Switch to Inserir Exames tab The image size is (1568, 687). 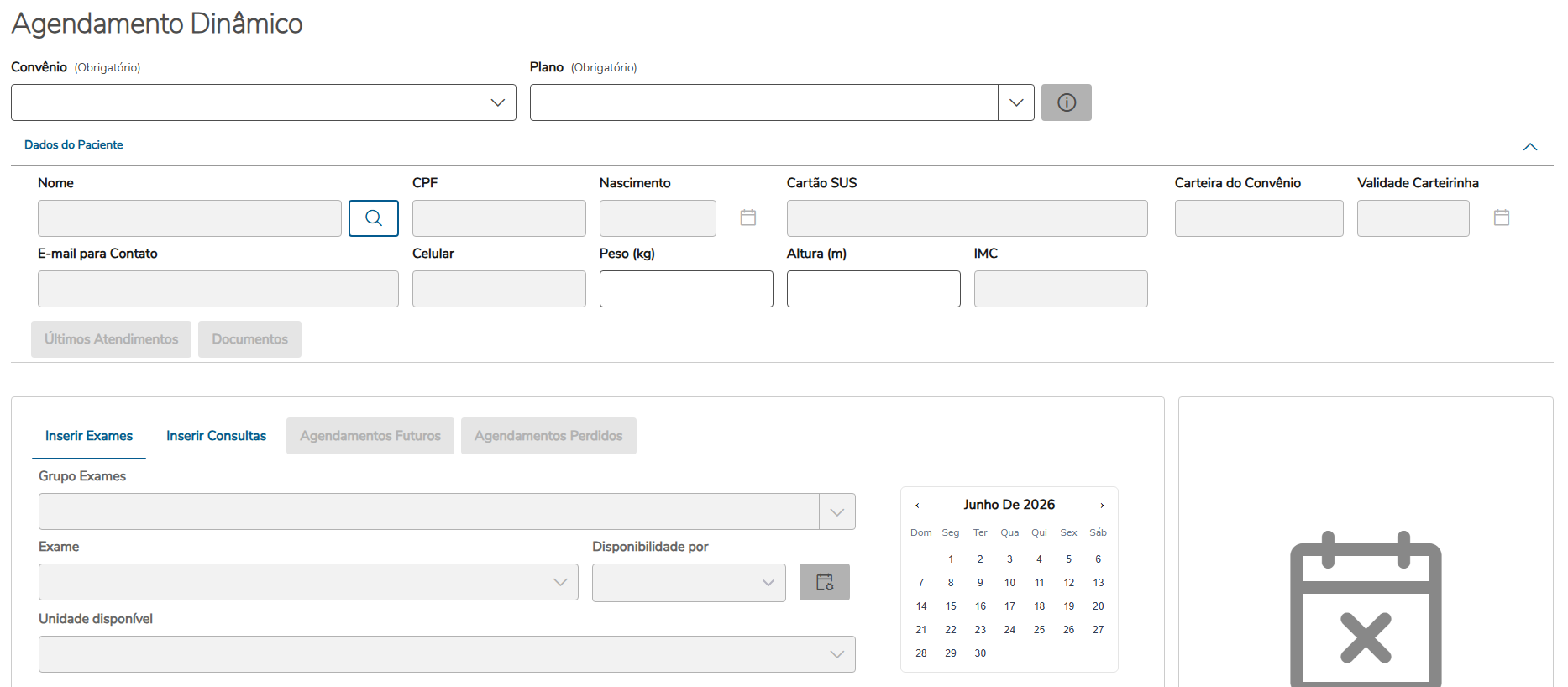(89, 436)
